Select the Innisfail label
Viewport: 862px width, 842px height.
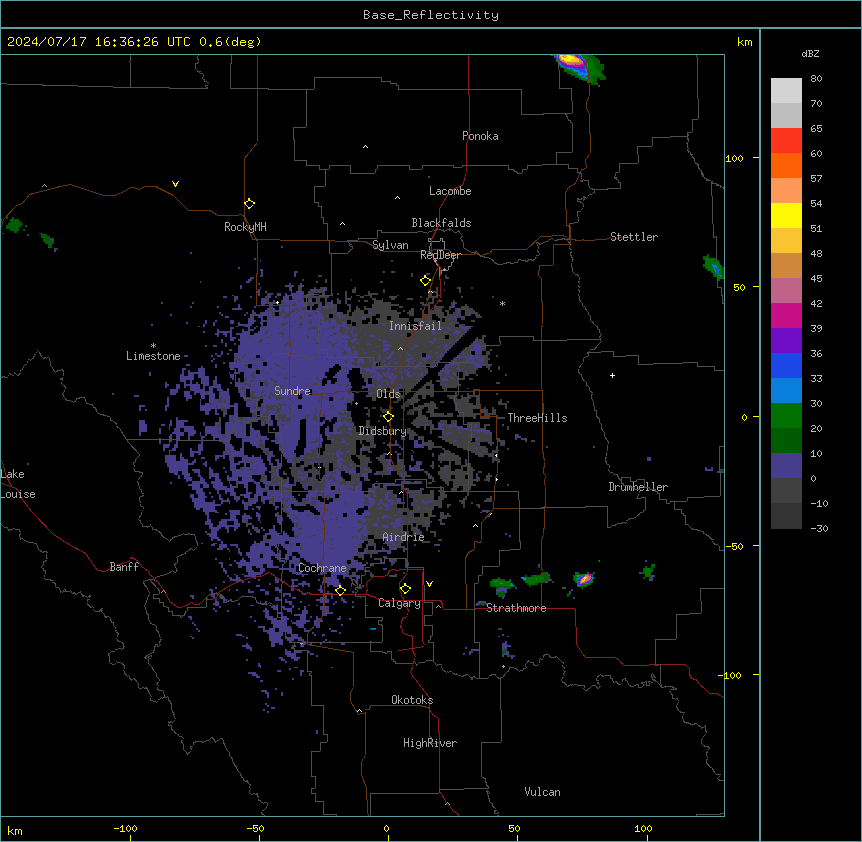[x=415, y=326]
